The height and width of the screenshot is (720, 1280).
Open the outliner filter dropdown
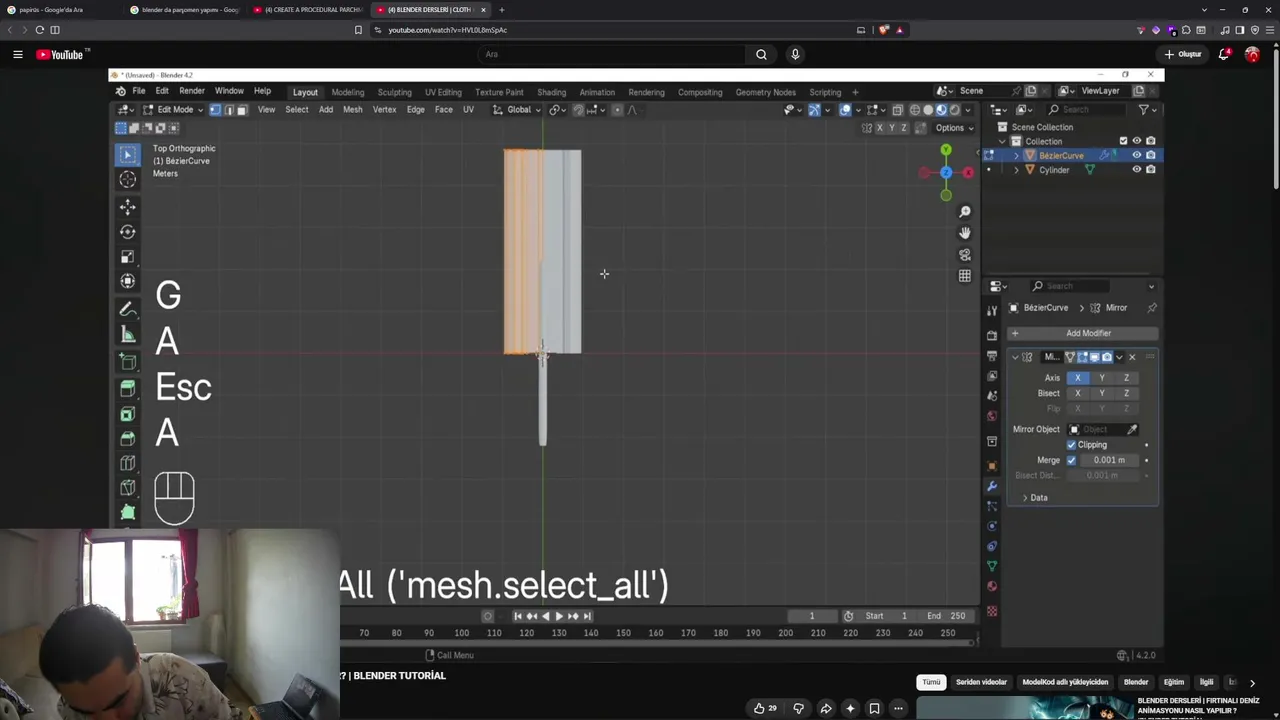[1146, 110]
